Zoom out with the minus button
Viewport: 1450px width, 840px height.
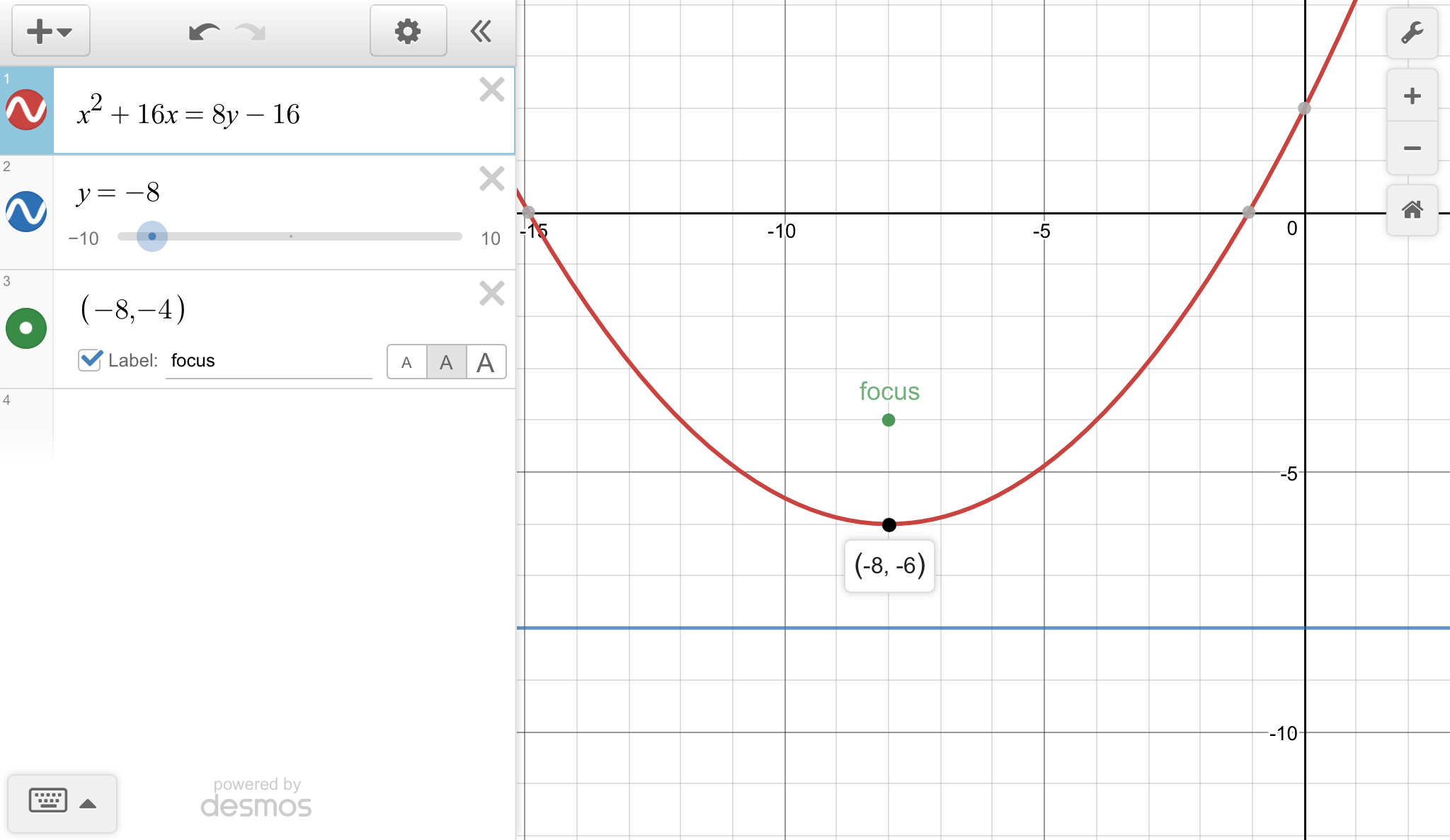[x=1412, y=148]
